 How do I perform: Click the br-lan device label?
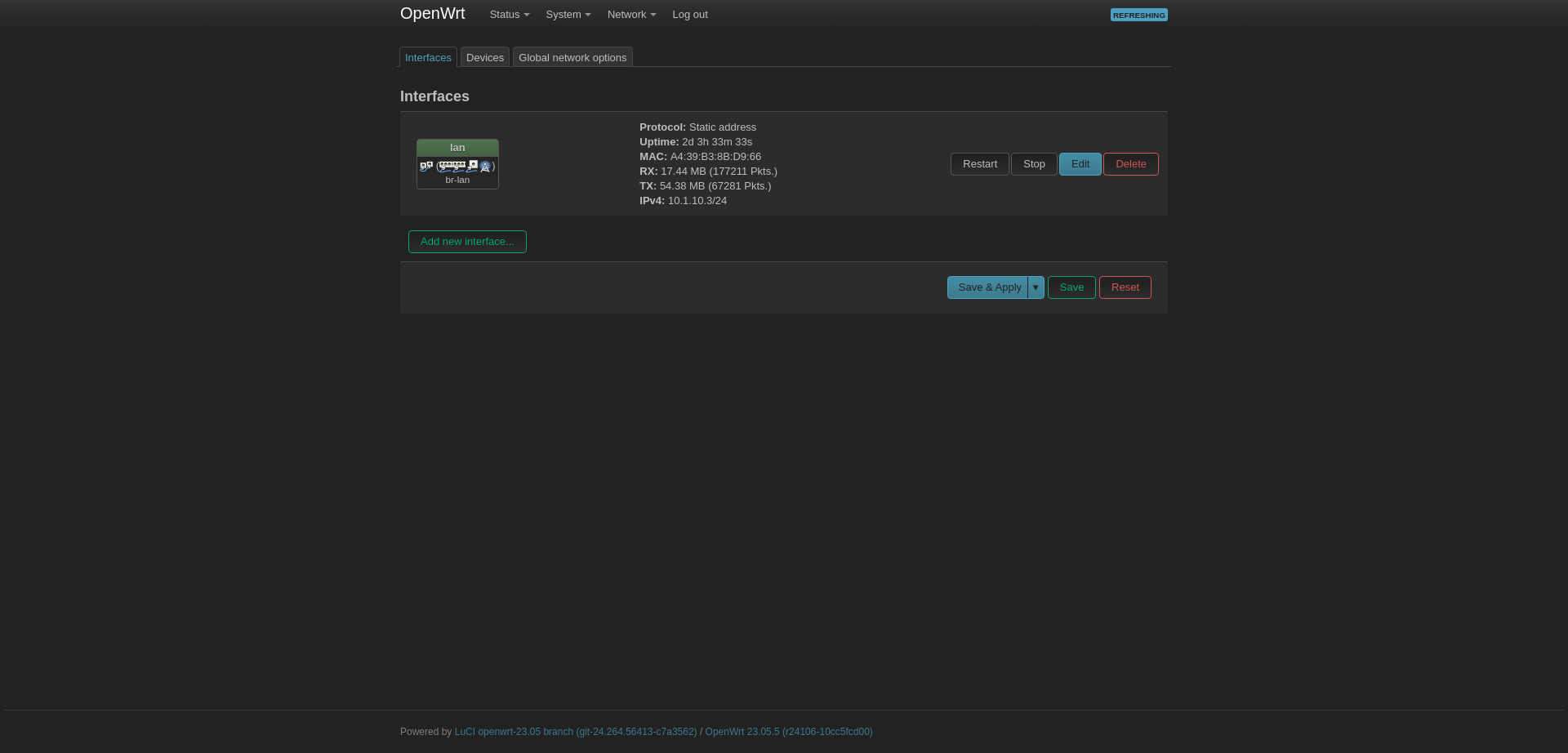457,180
